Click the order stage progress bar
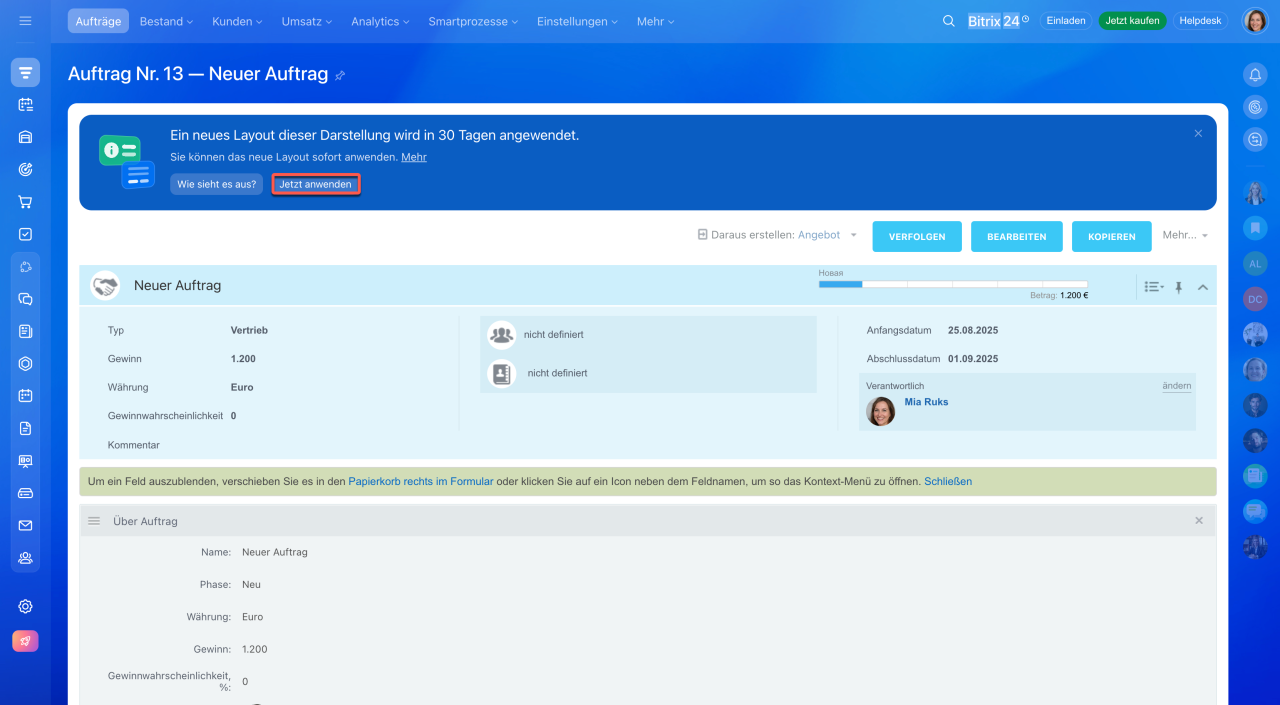The width and height of the screenshot is (1280, 705). 952,284
